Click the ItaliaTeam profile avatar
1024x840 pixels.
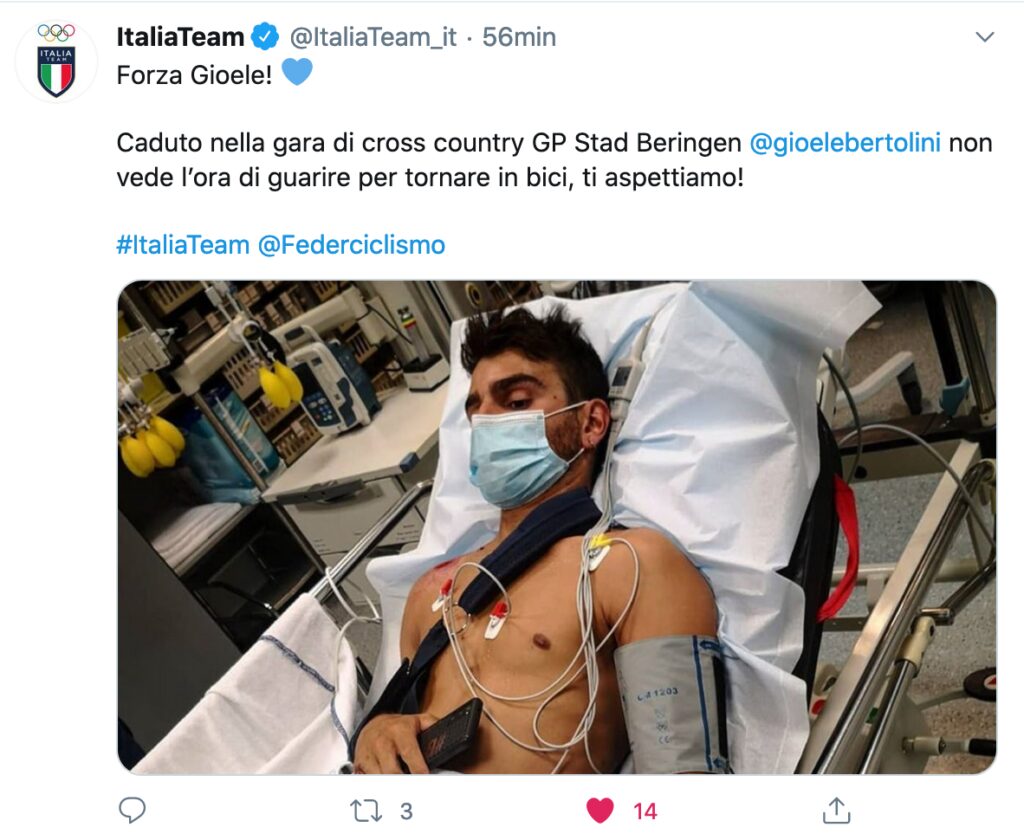coord(56,61)
